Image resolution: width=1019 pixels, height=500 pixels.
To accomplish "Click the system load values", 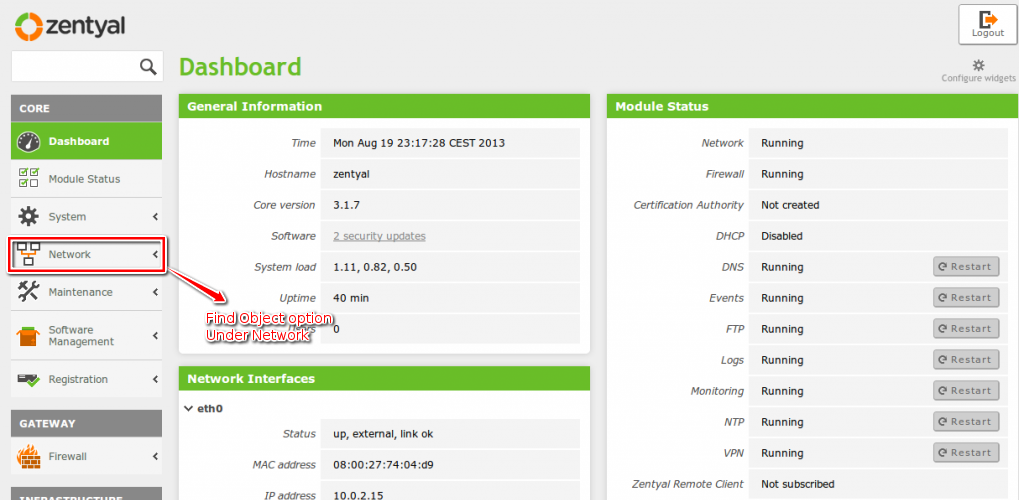I will coord(375,267).
